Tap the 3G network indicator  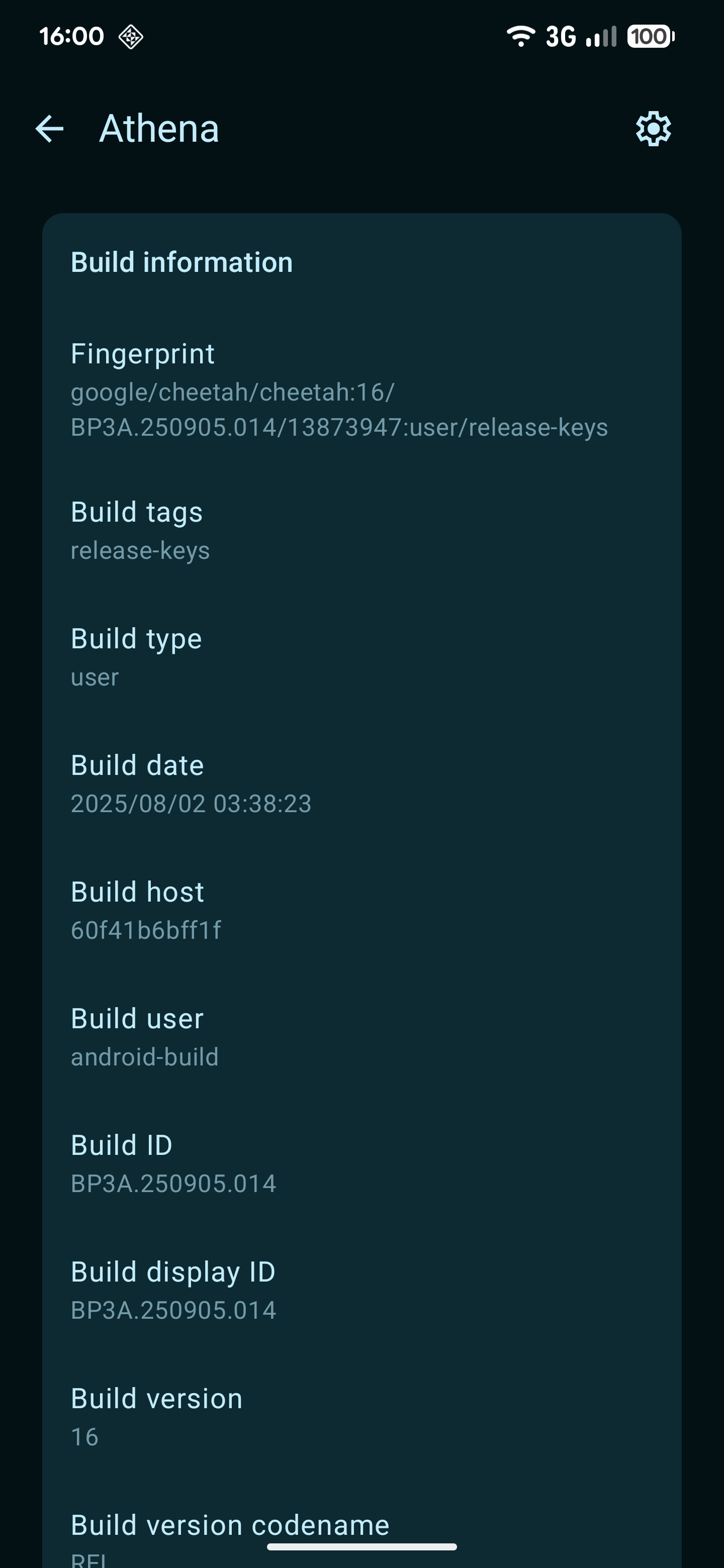[x=560, y=37]
